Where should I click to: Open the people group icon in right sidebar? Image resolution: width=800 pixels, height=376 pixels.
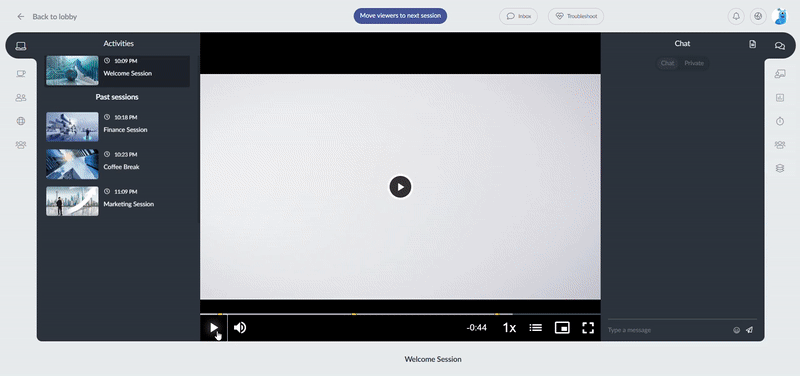(x=780, y=145)
